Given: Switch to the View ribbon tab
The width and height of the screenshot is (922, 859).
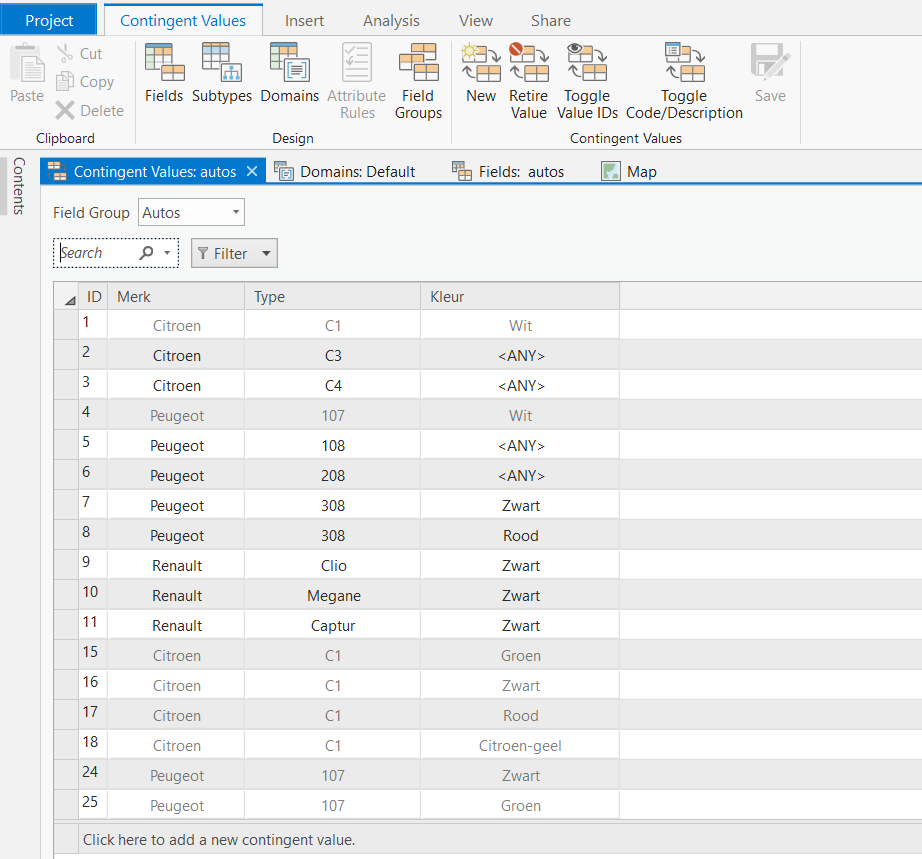Looking at the screenshot, I should point(476,21).
